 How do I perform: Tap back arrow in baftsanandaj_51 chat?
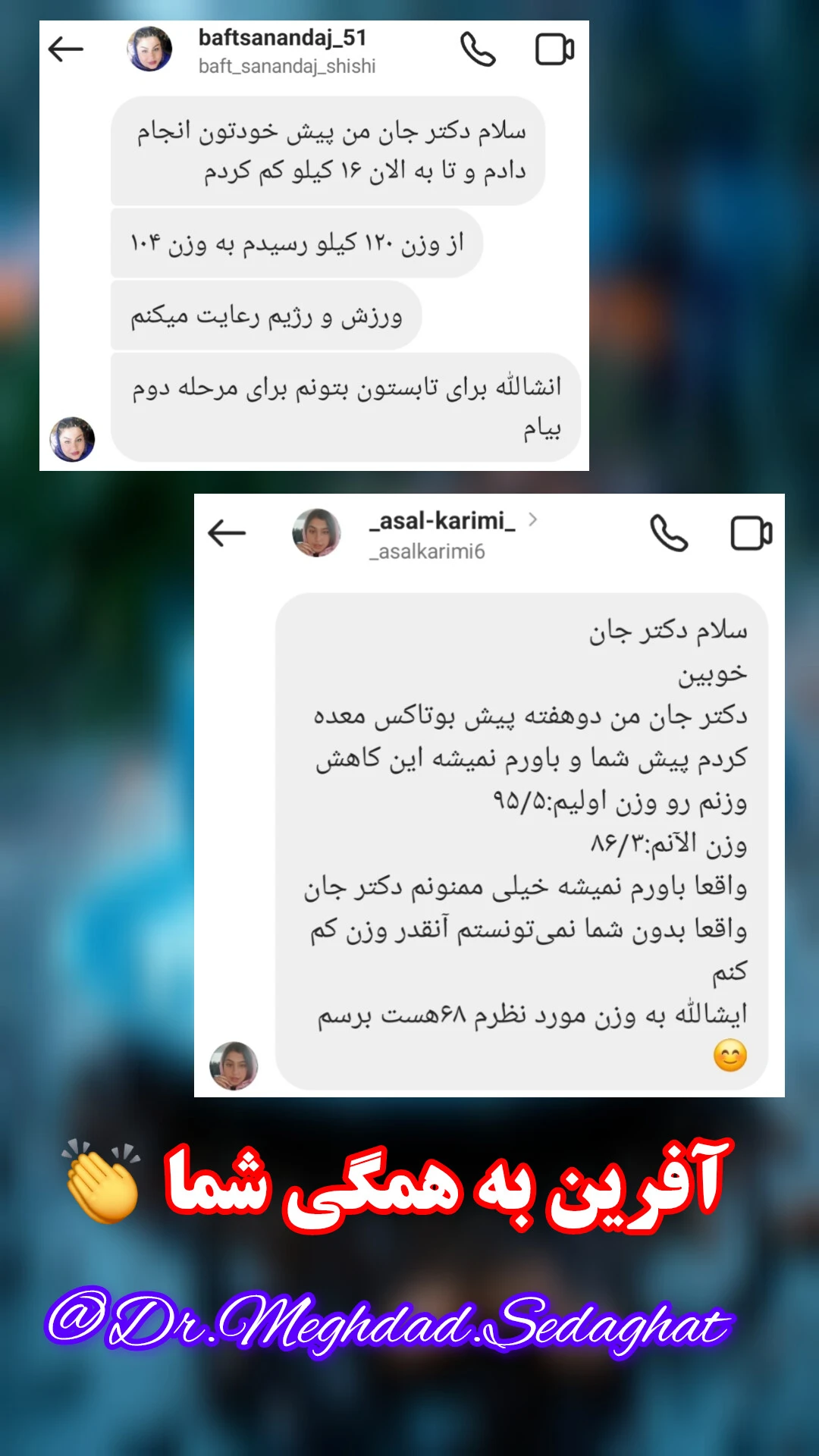pyautogui.click(x=65, y=50)
